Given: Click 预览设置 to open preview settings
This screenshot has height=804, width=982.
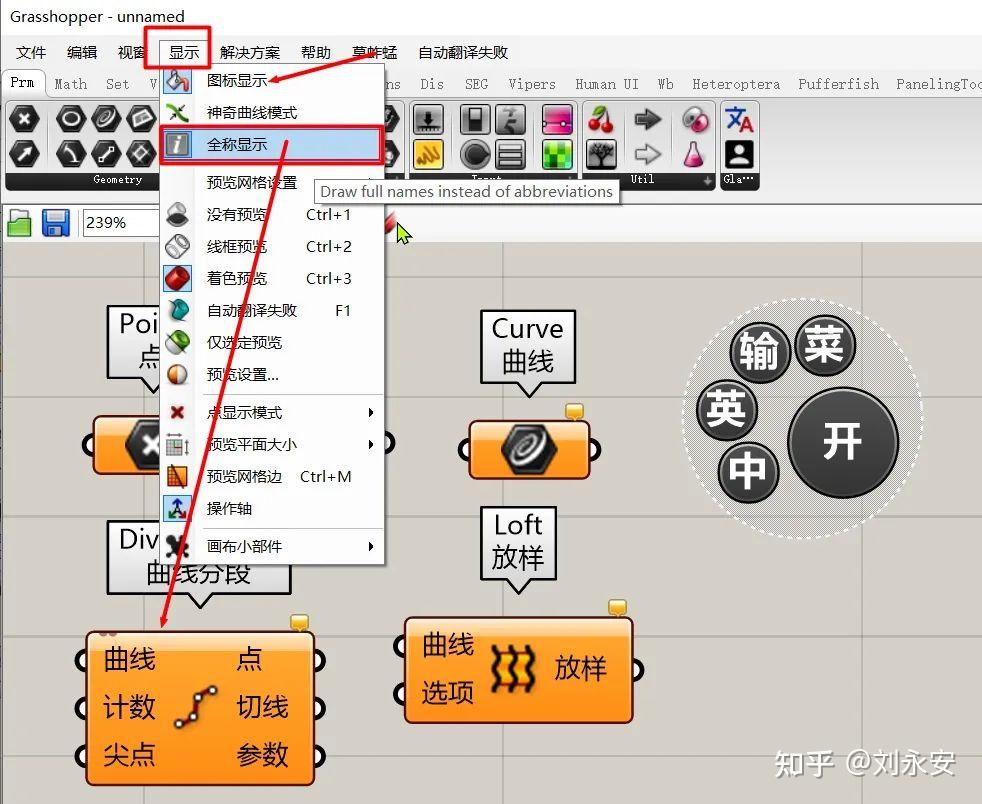Looking at the screenshot, I should click(x=245, y=374).
